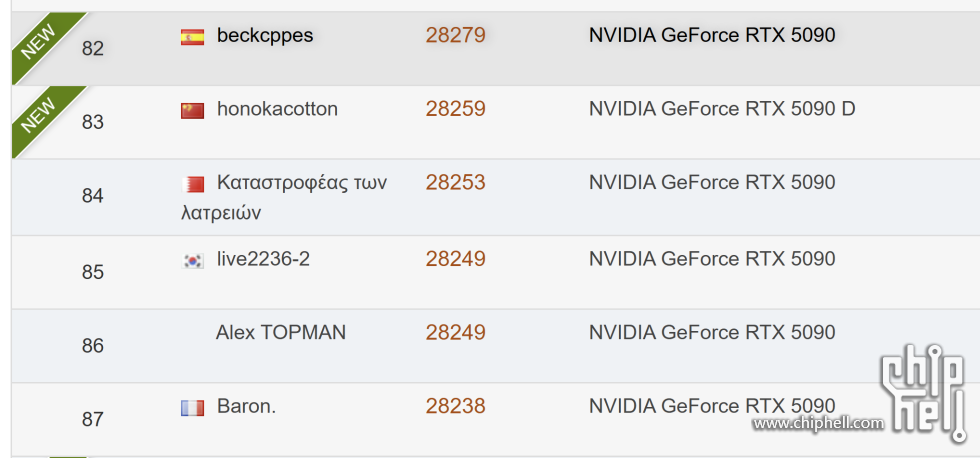Viewport: 980px width, 458px height.
Task: Open user profile honokacotton
Action: 278,109
